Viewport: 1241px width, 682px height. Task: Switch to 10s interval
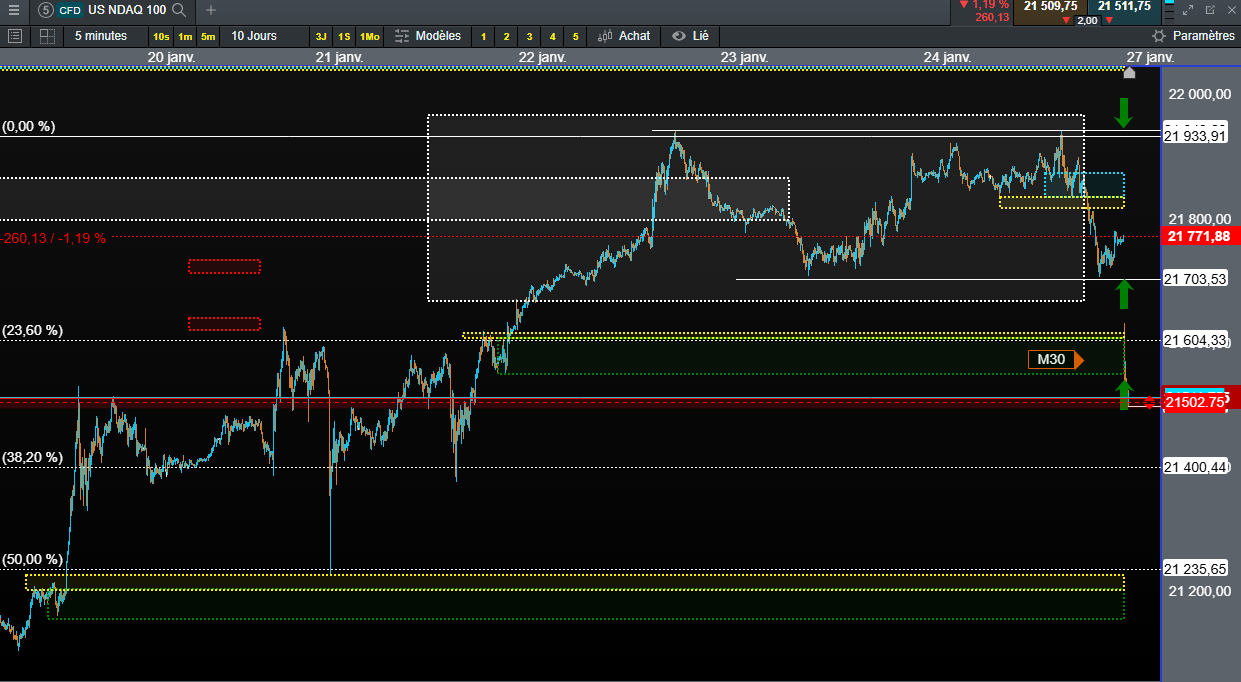(x=161, y=37)
